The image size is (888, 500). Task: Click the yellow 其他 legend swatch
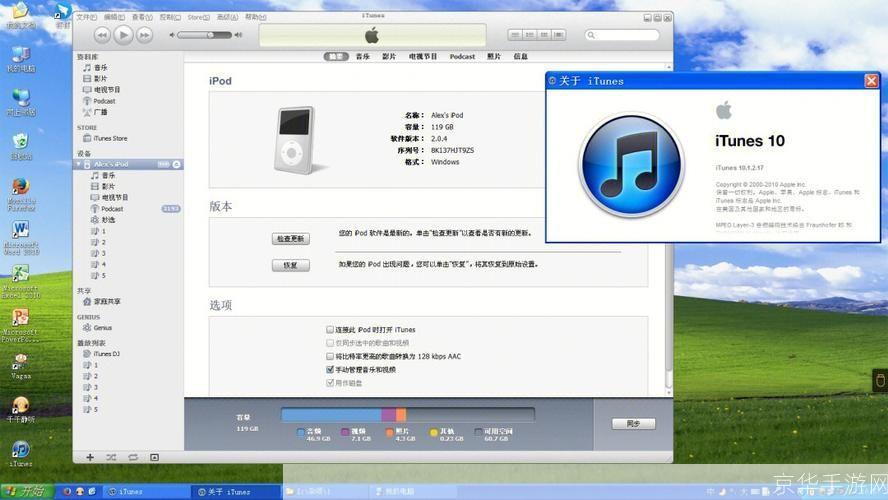click(x=434, y=432)
